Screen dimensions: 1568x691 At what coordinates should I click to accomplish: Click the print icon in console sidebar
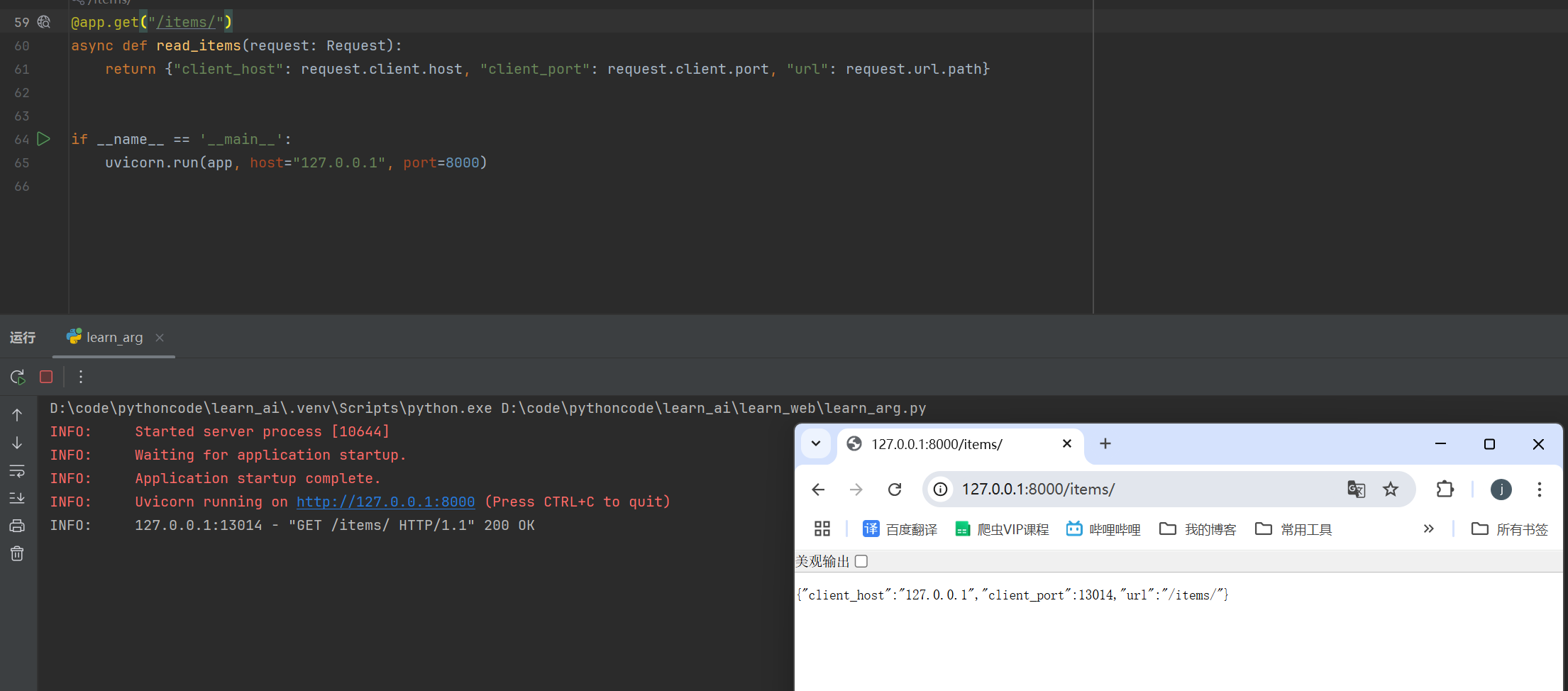pos(17,526)
